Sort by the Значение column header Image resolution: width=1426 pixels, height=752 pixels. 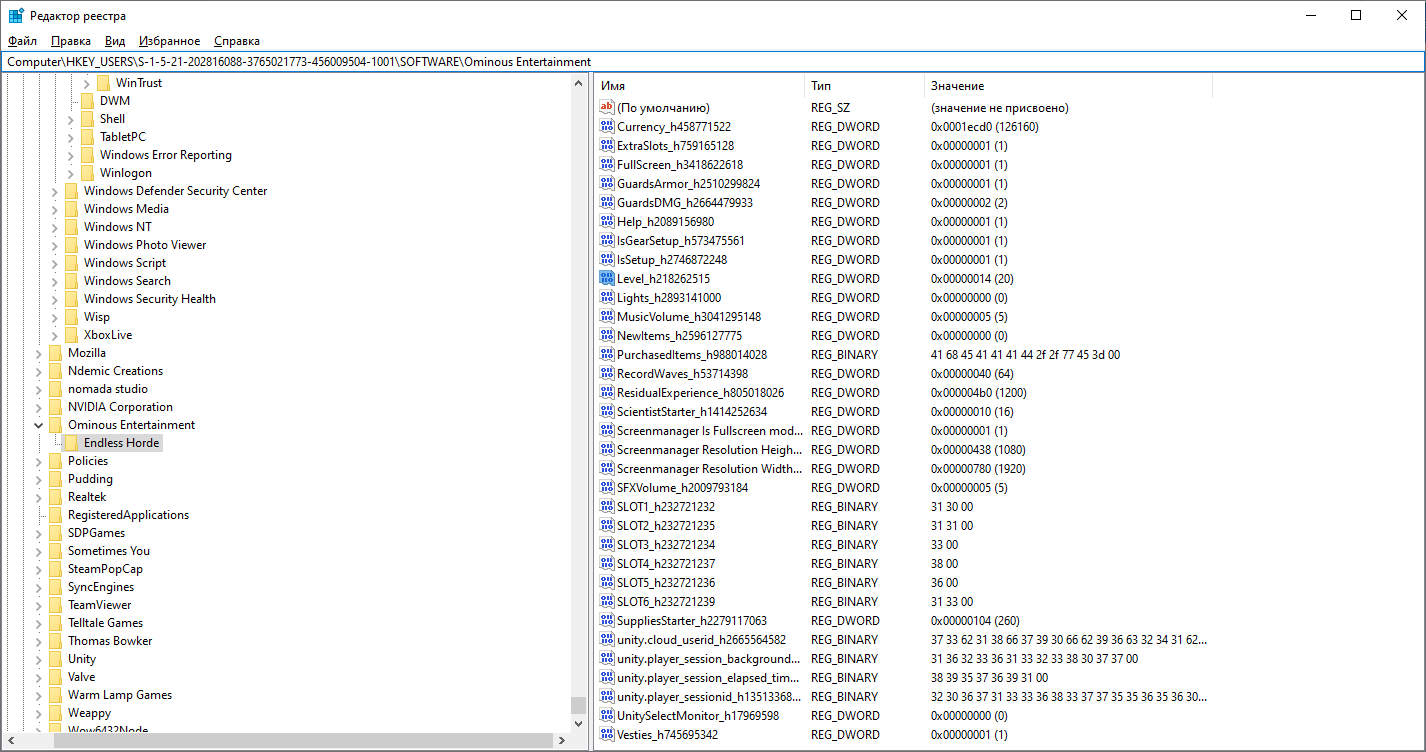(x=1068, y=86)
